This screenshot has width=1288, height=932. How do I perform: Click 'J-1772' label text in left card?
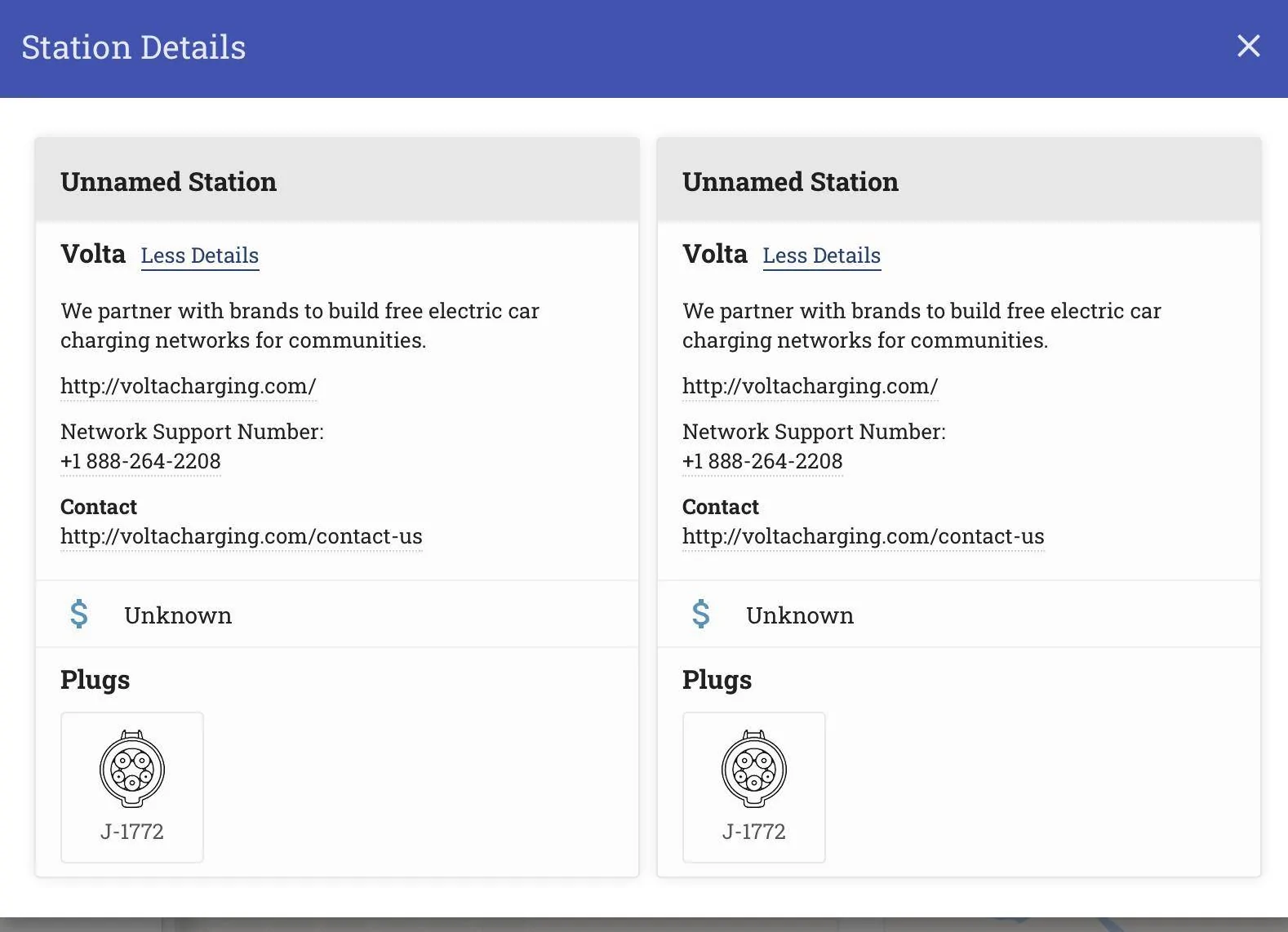pos(132,832)
